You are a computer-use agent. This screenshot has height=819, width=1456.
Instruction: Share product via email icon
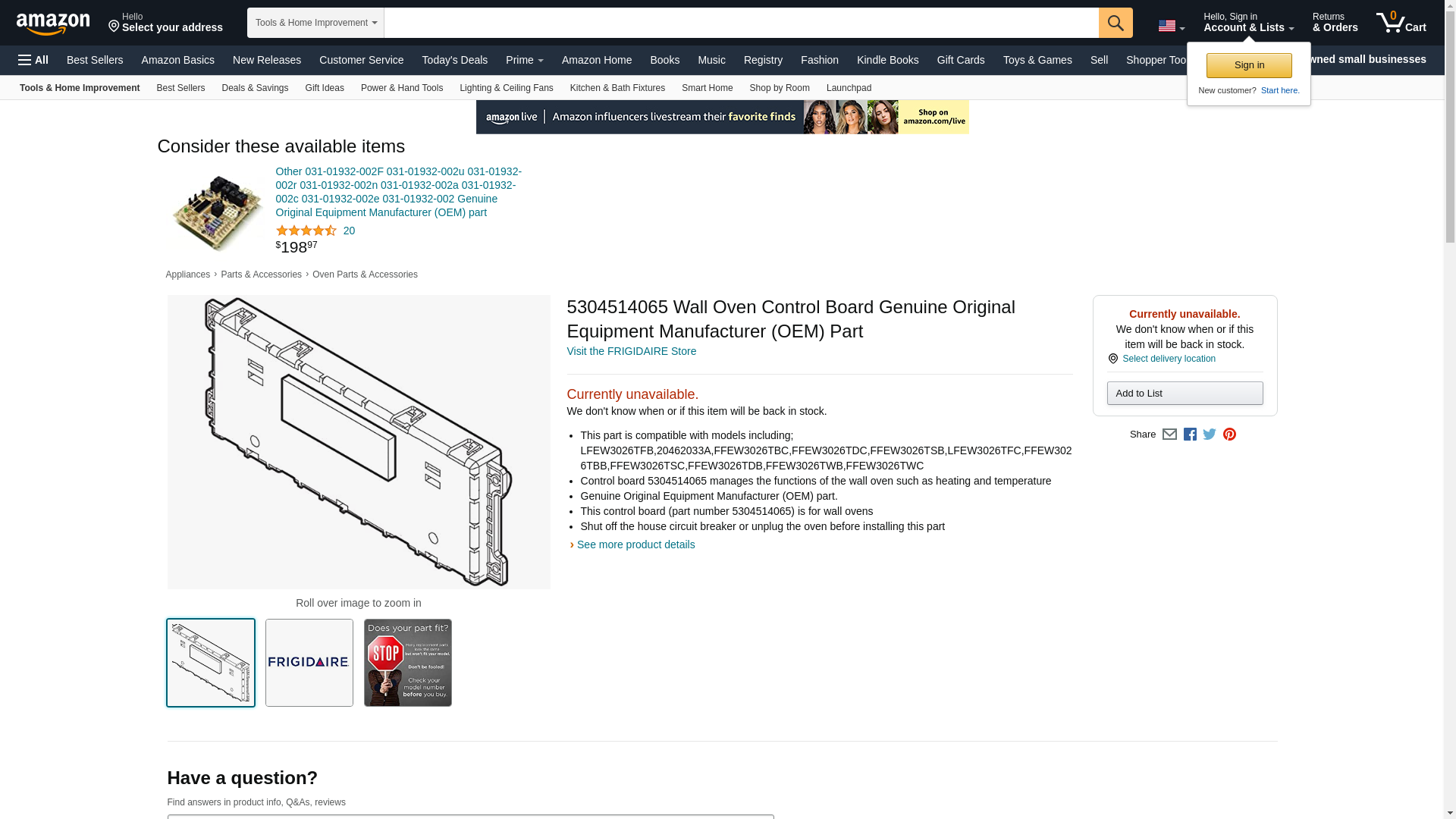[1169, 435]
